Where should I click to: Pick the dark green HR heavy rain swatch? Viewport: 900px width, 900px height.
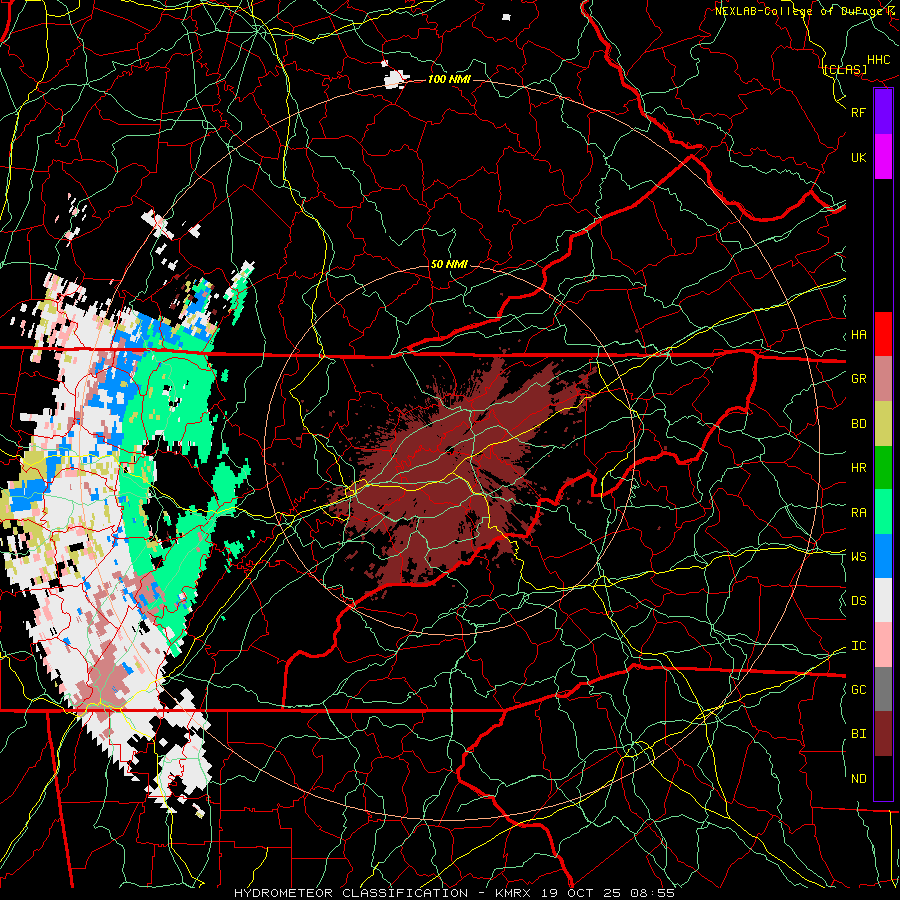pos(883,468)
